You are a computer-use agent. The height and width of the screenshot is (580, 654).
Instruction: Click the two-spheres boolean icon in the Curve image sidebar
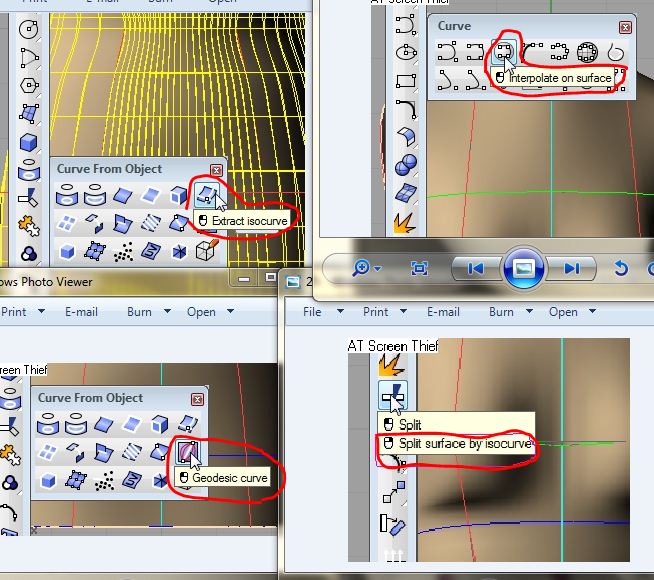coord(406,165)
